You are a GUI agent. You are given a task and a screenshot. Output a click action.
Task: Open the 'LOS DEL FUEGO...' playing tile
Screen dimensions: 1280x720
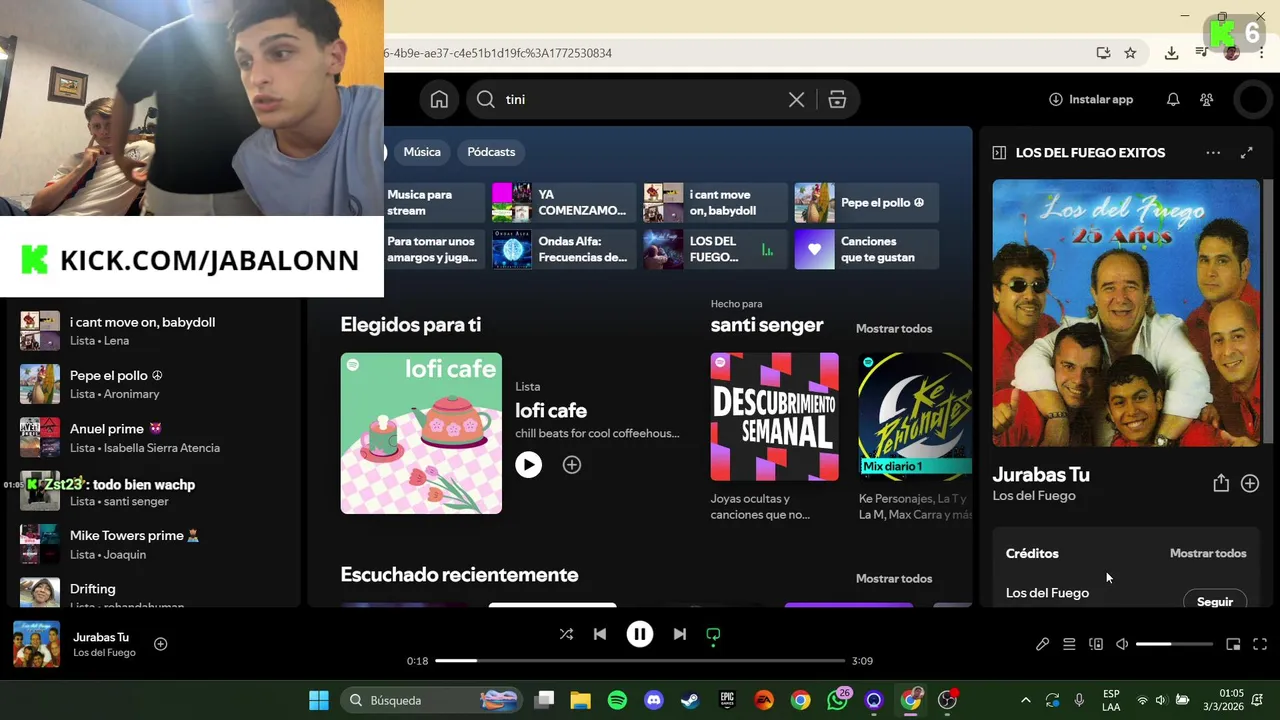point(715,249)
